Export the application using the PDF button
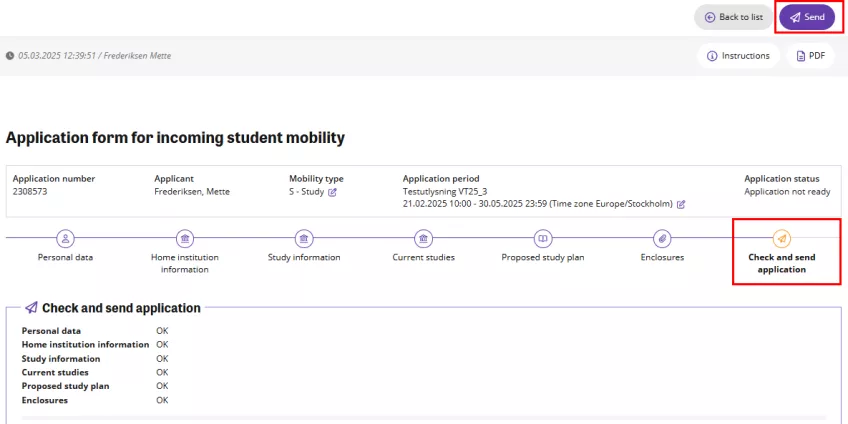848x424 pixels. pyautogui.click(x=809, y=56)
